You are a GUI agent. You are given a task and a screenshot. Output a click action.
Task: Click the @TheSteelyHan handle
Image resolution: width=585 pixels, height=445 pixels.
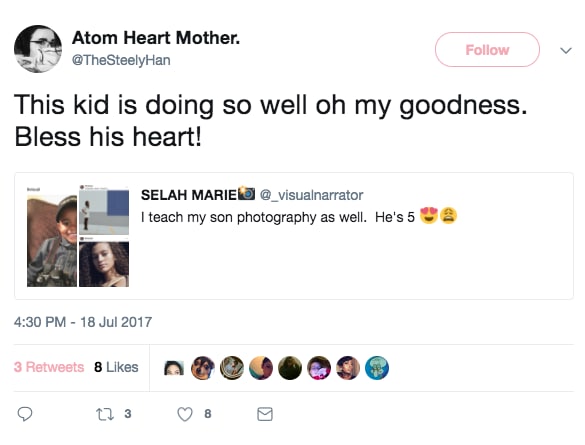pyautogui.click(x=121, y=60)
